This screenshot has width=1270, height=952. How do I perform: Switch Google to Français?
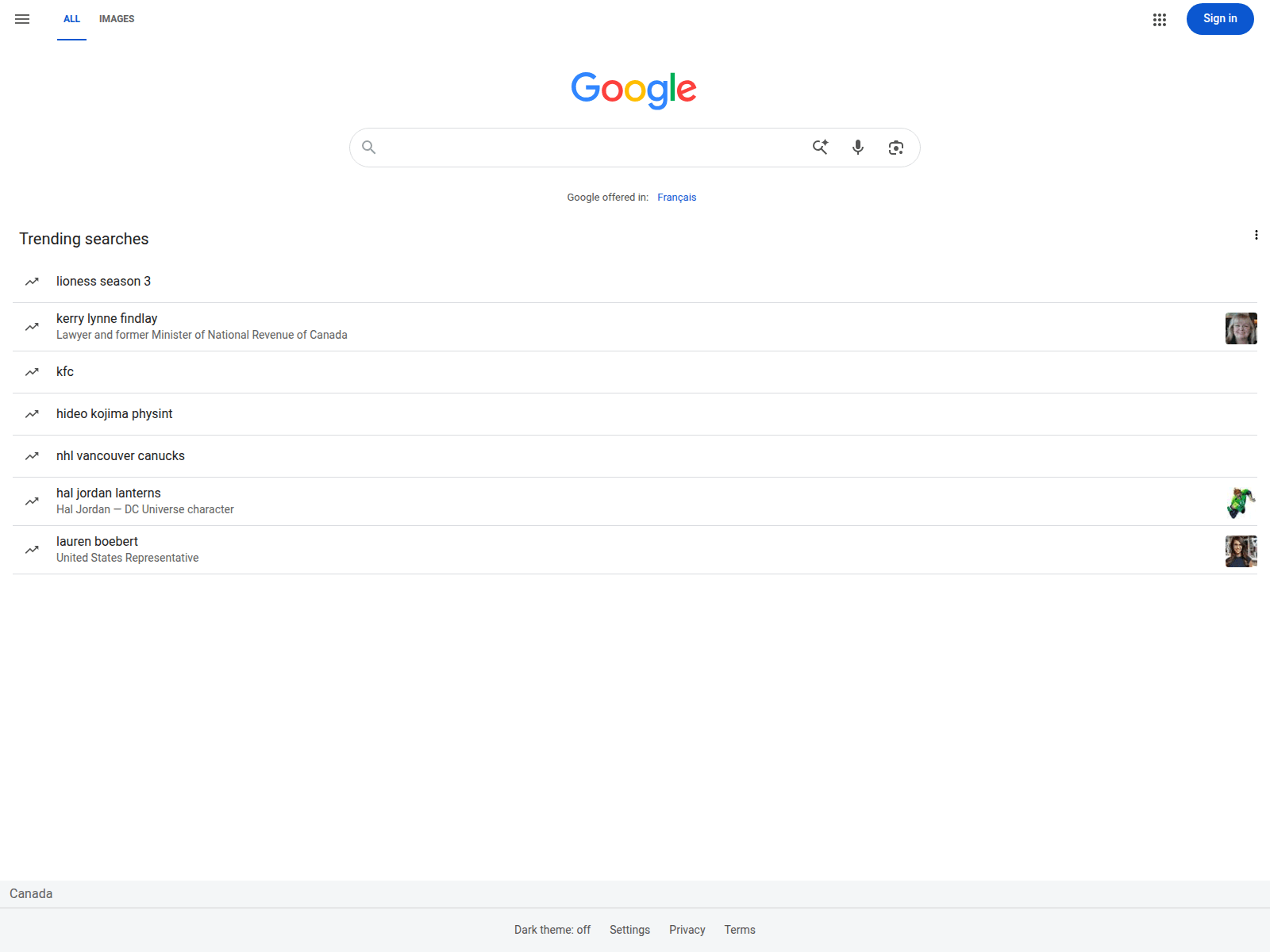(676, 198)
